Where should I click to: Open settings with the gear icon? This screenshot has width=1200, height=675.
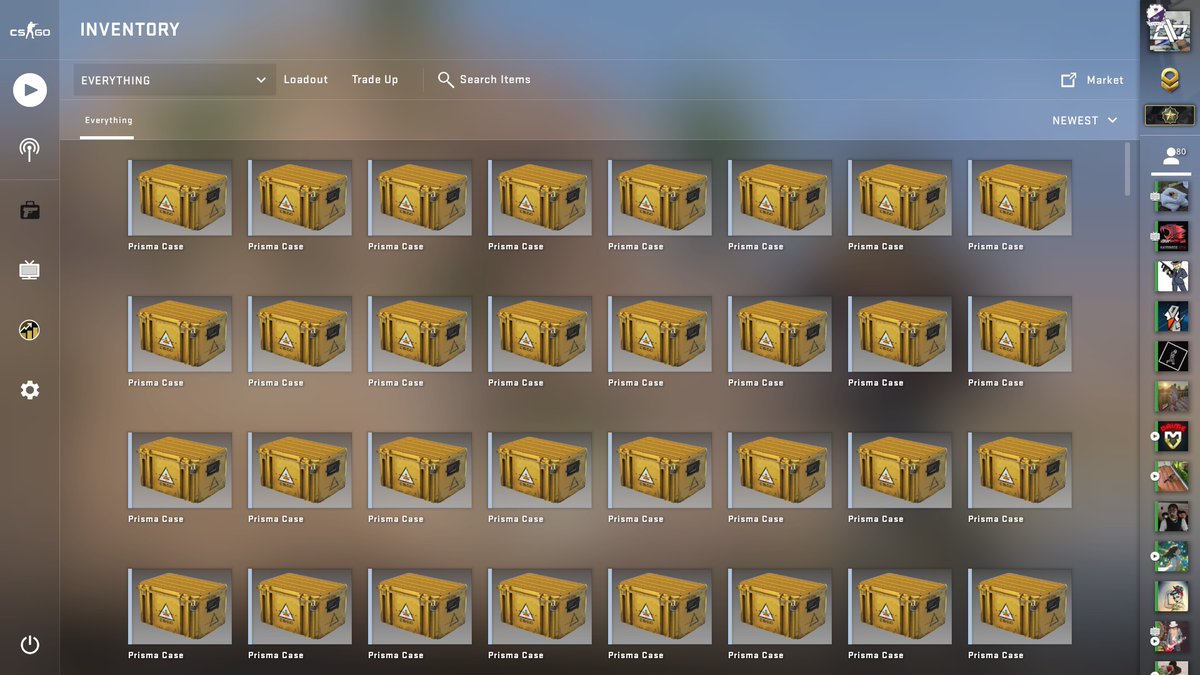tap(30, 390)
